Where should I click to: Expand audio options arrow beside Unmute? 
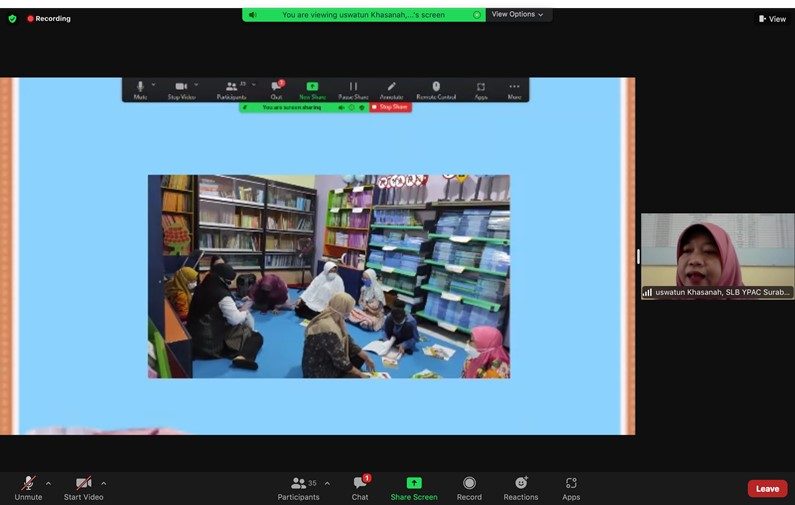click(48, 483)
